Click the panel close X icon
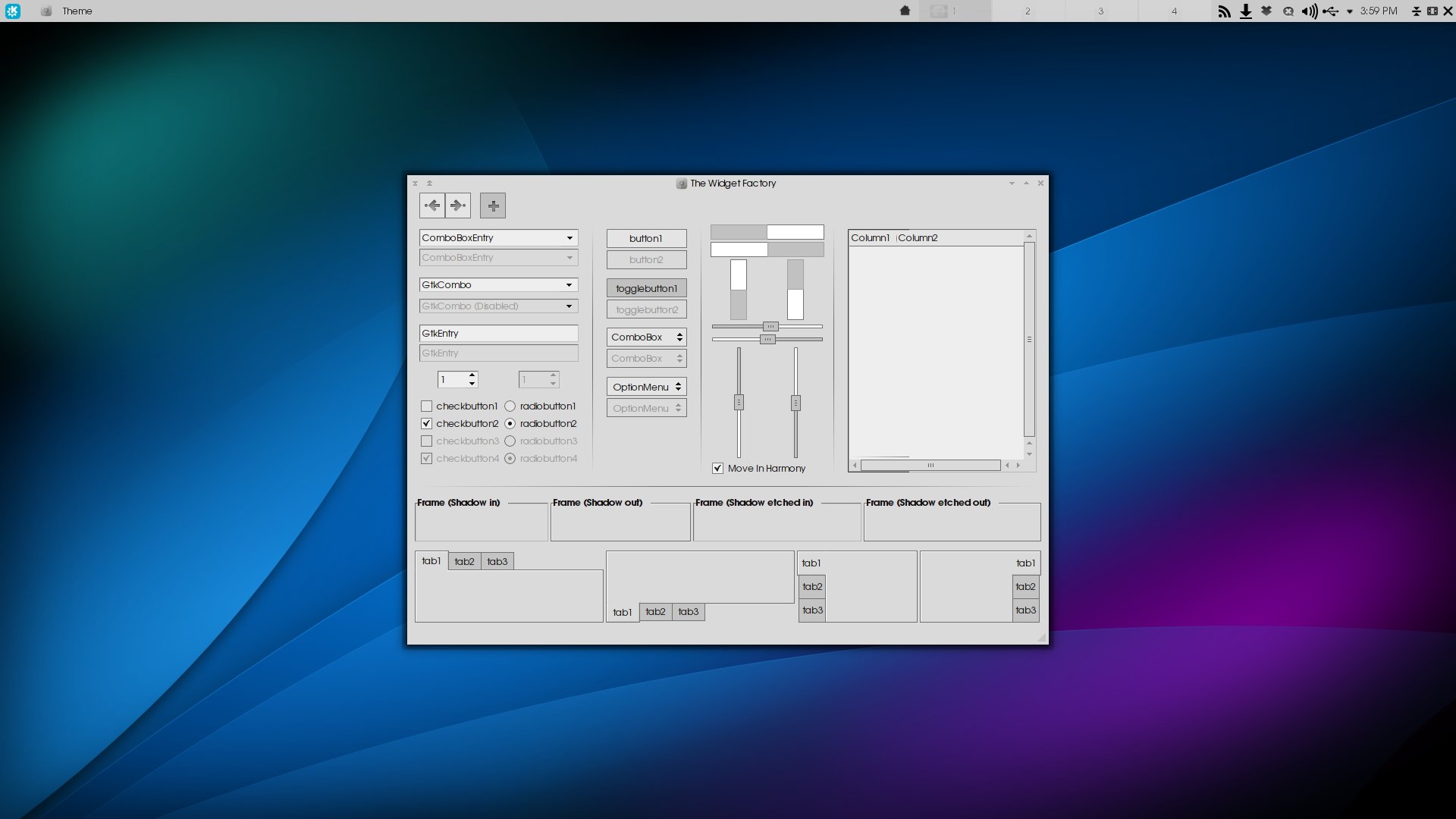Image resolution: width=1456 pixels, height=819 pixels. 1448,11
